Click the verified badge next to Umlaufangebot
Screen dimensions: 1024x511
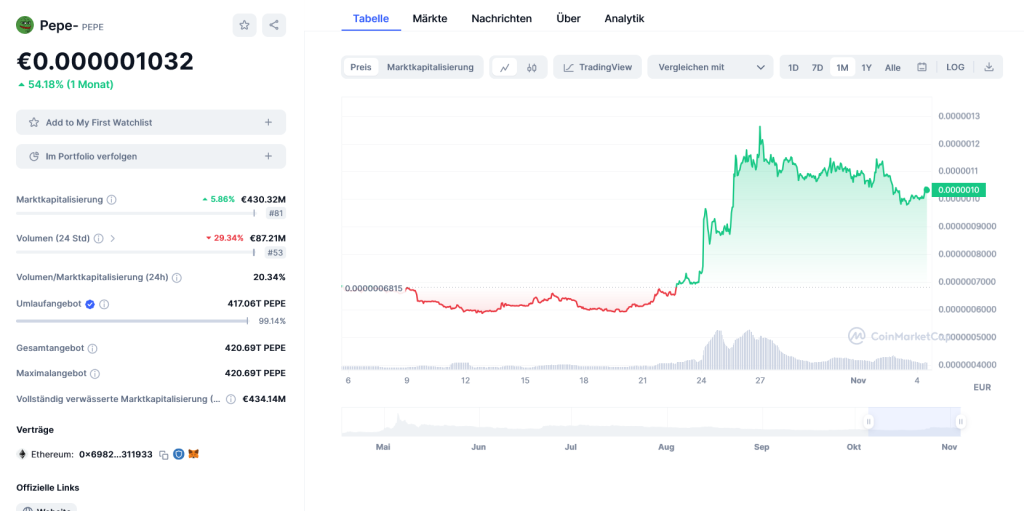90,304
